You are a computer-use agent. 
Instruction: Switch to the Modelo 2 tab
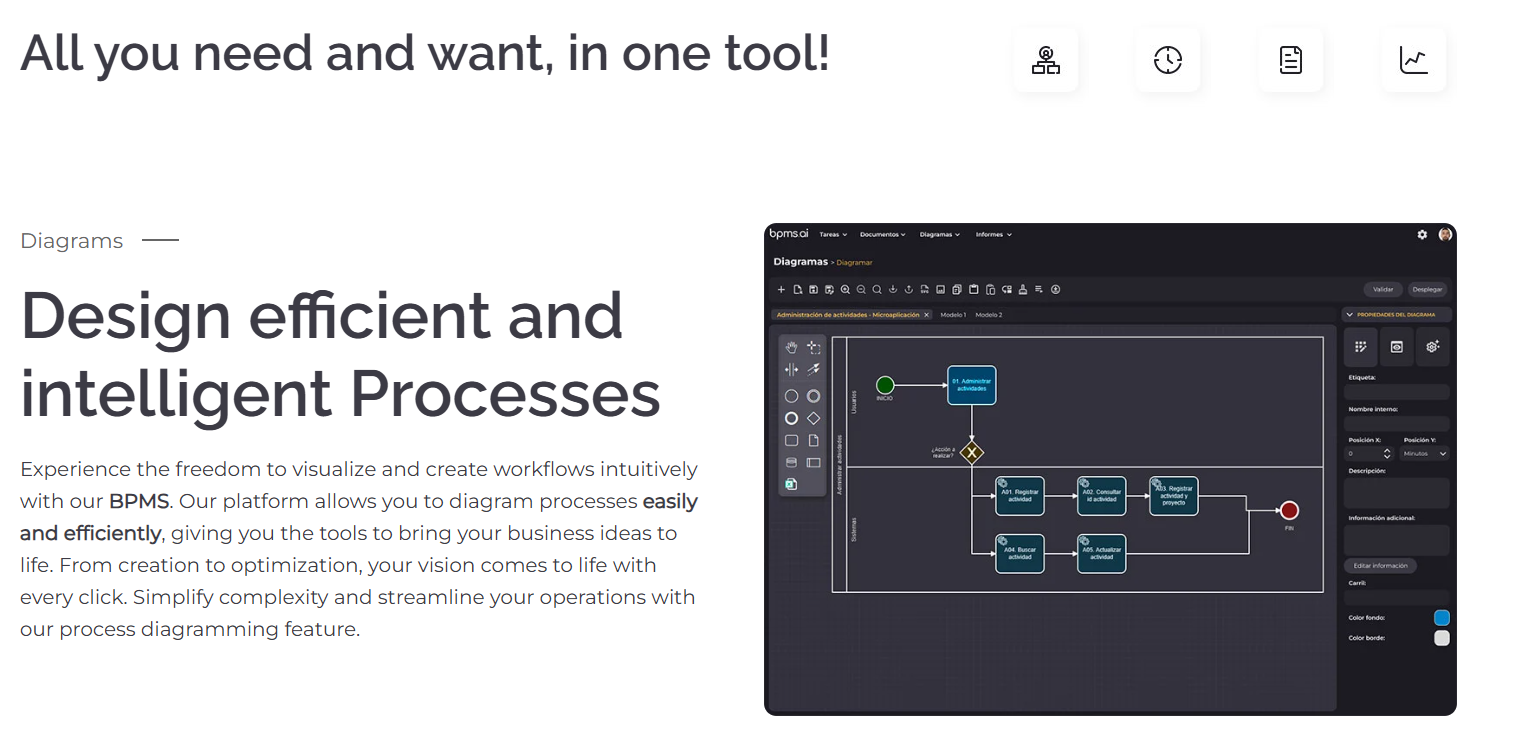(989, 315)
